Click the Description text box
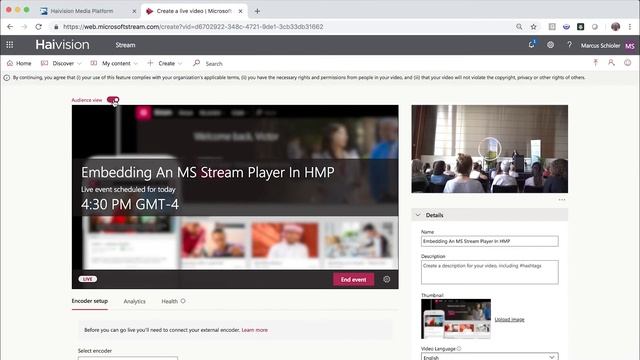This screenshot has height=360, width=640. (x=489, y=272)
